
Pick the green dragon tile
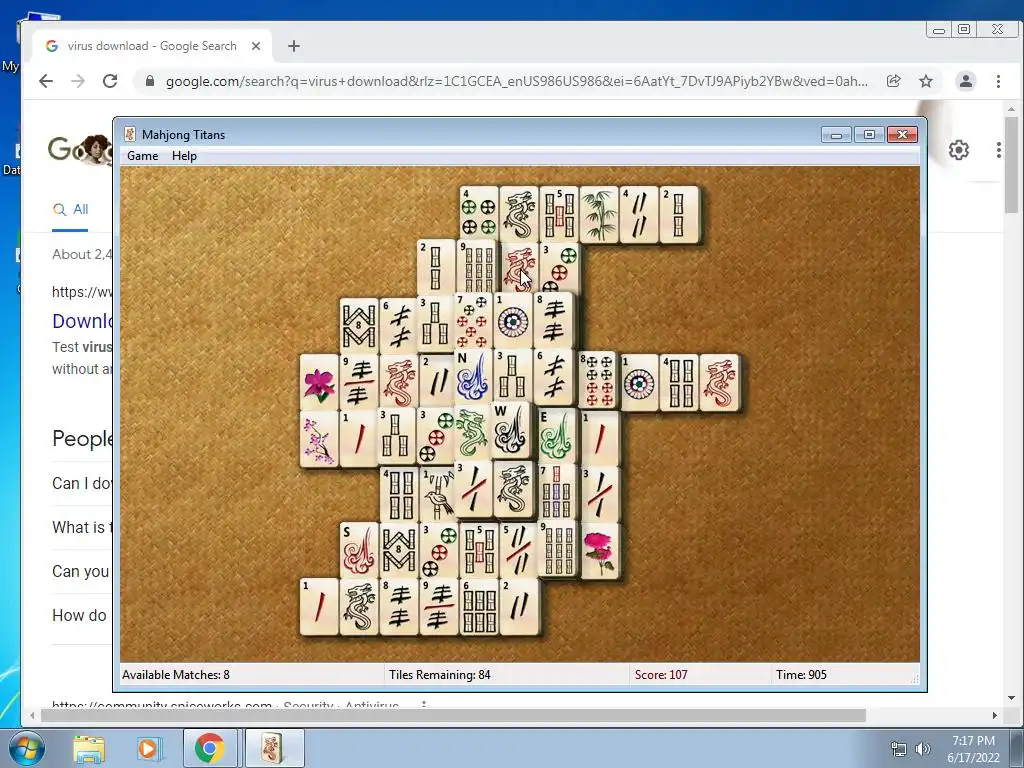472,433
